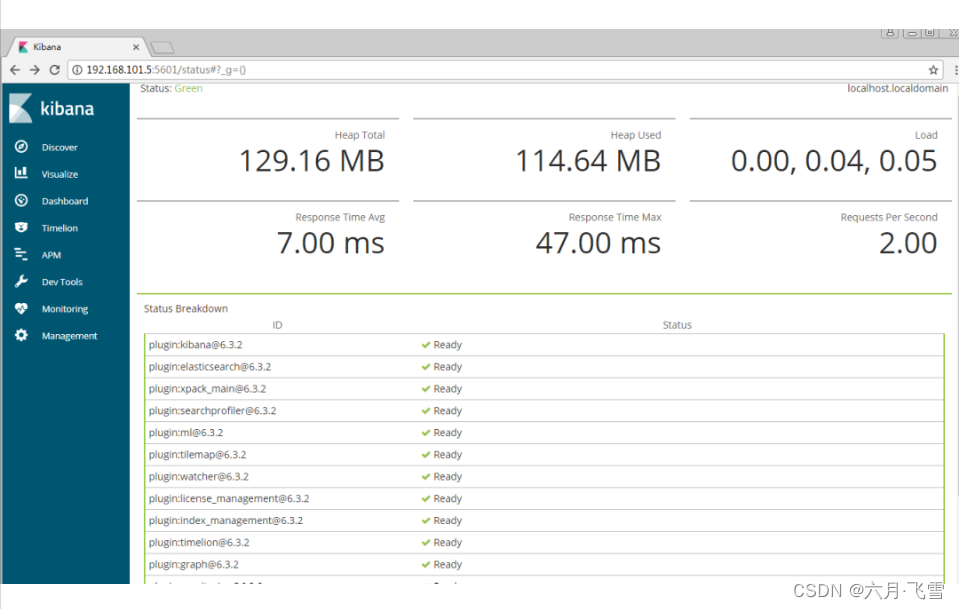The width and height of the screenshot is (959, 609).
Task: Select plugin:searchprofiler@6.3.2 row
Action: click(544, 411)
